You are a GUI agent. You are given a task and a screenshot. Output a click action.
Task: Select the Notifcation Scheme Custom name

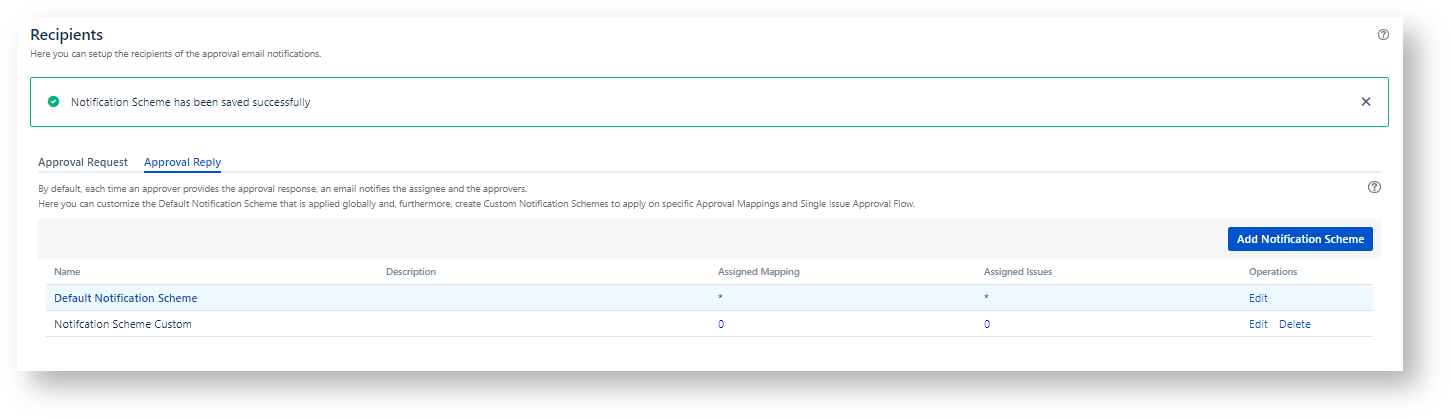tap(123, 324)
